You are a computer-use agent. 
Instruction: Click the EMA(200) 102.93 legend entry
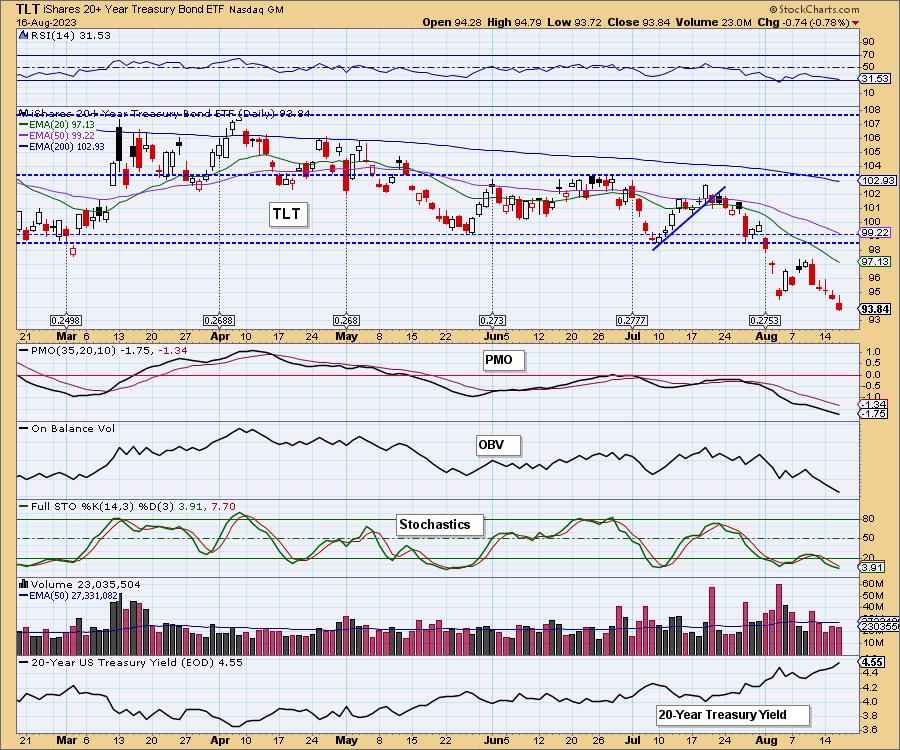tap(62, 146)
